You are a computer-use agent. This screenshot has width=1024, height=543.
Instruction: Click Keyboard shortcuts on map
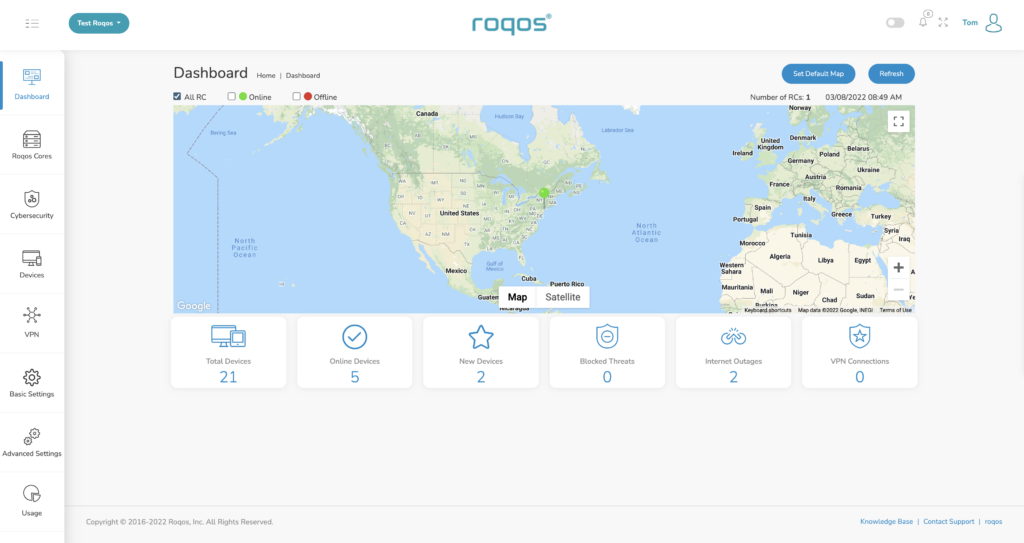tap(767, 310)
